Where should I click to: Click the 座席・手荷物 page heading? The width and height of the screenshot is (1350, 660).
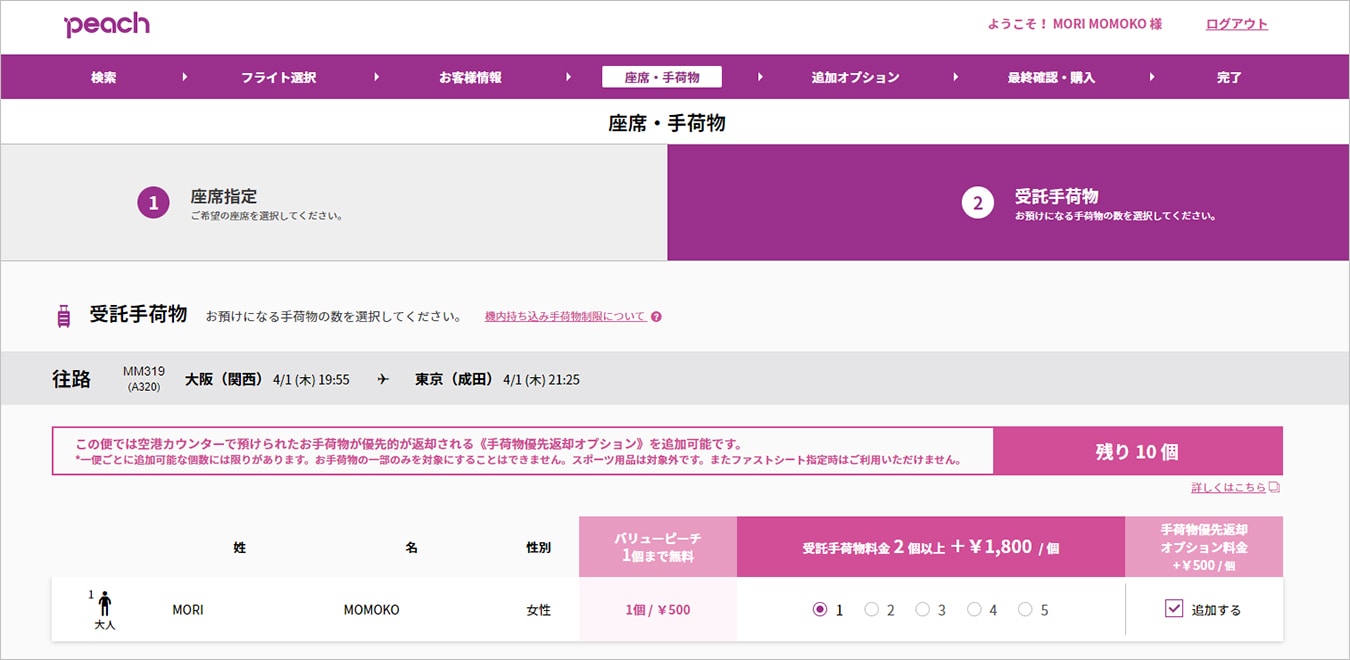click(x=667, y=123)
